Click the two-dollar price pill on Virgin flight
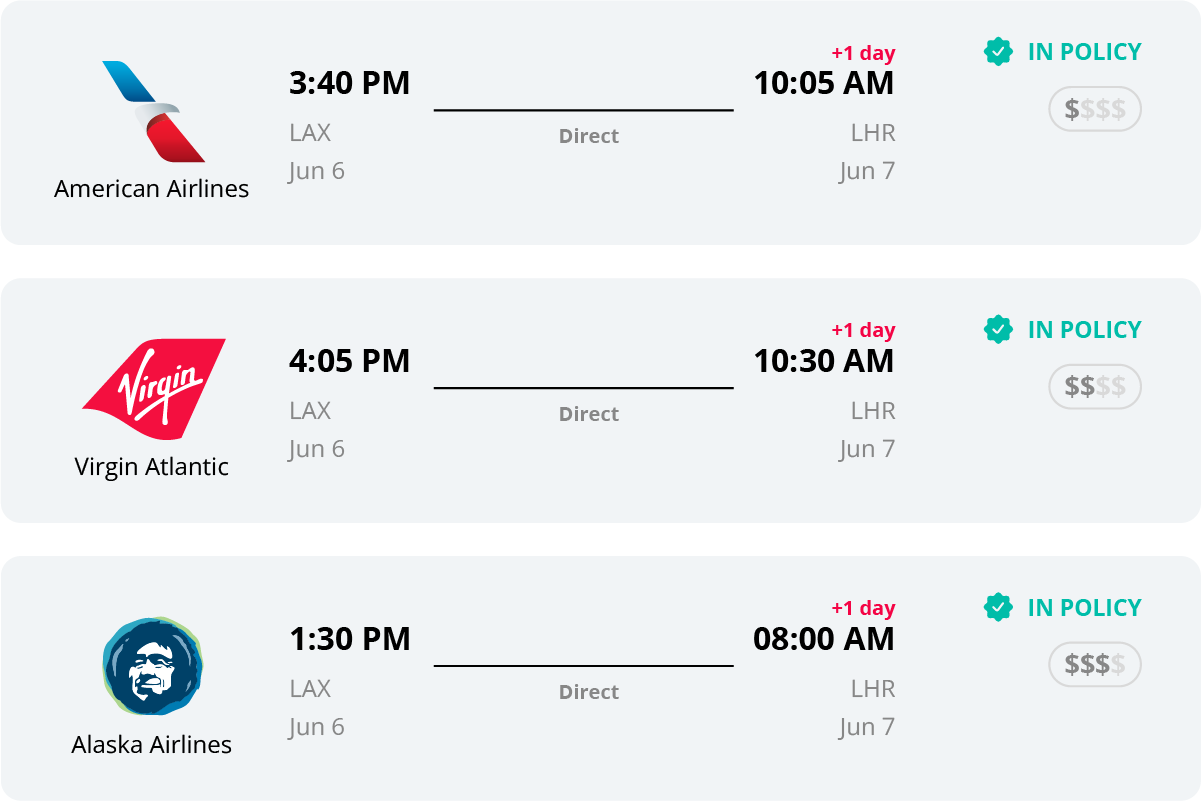This screenshot has width=1201, height=801. [1095, 387]
